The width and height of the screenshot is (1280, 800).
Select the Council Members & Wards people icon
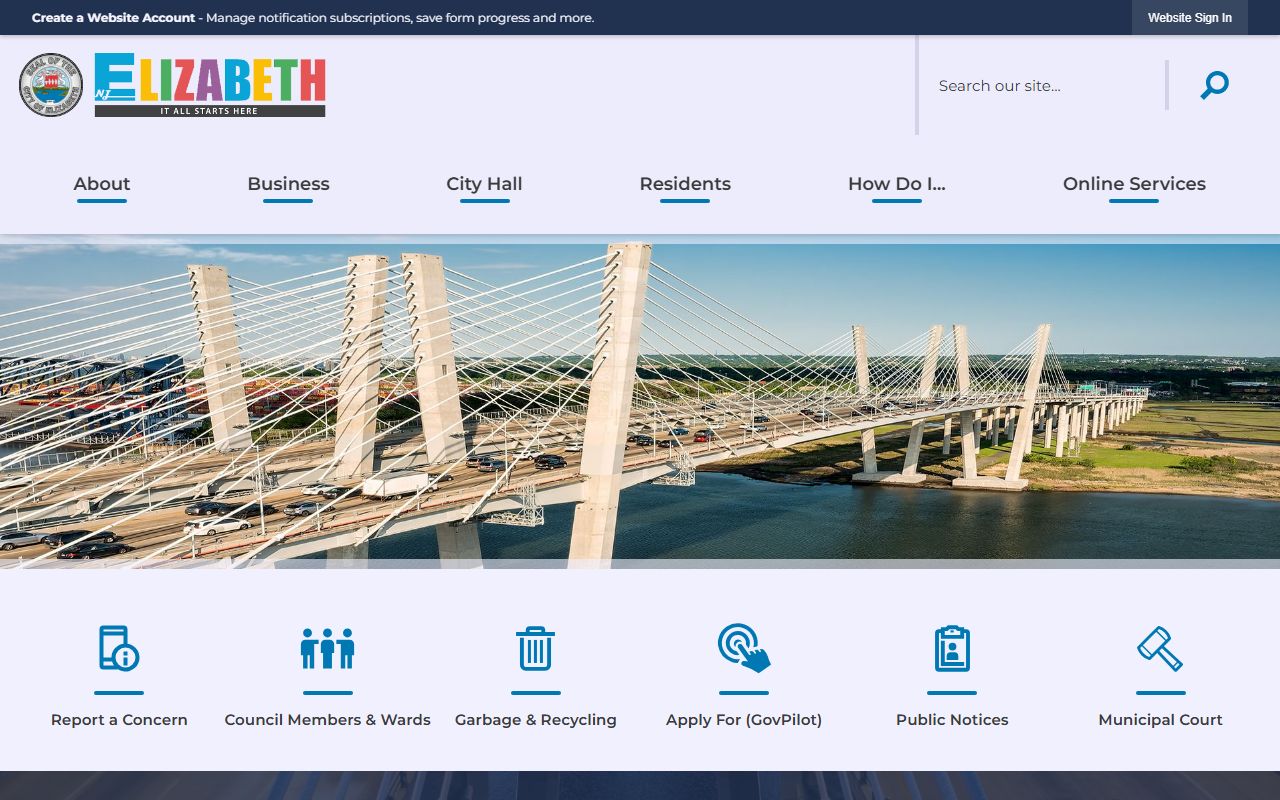327,648
